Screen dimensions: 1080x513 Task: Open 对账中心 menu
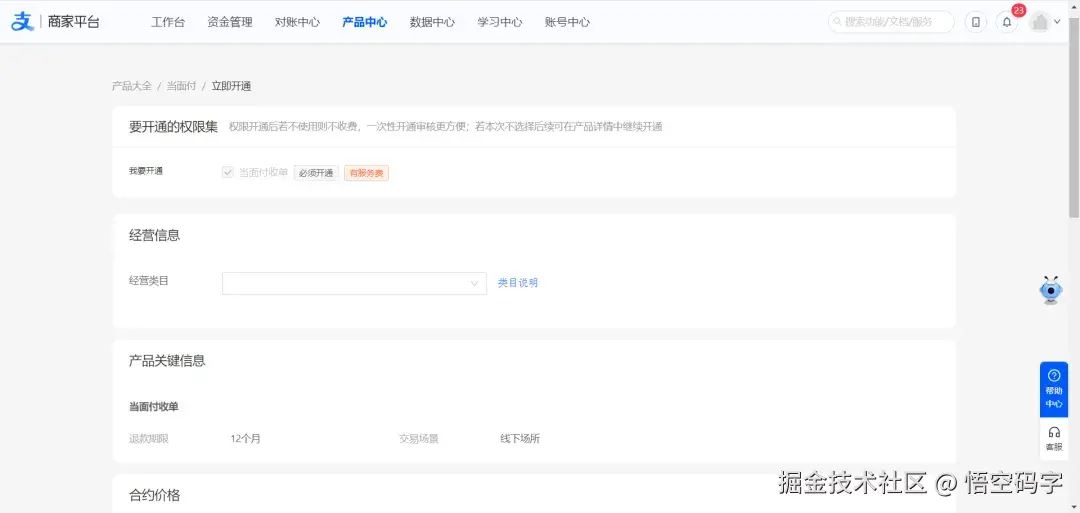coord(298,22)
